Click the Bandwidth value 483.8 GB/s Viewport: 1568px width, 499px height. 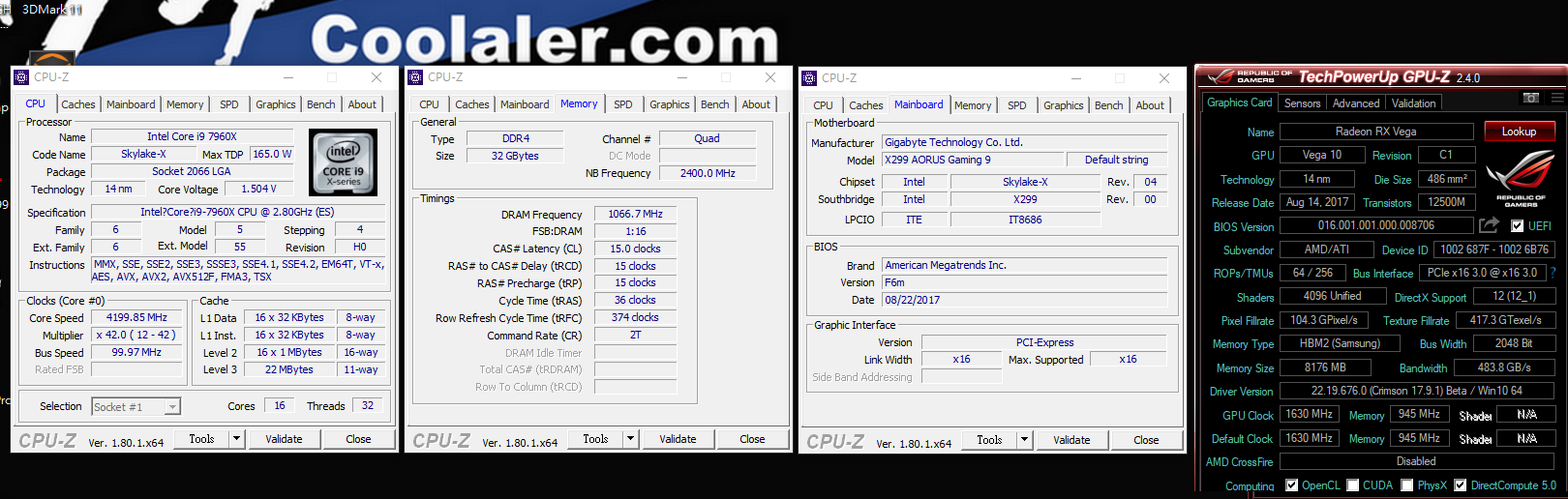(1504, 367)
